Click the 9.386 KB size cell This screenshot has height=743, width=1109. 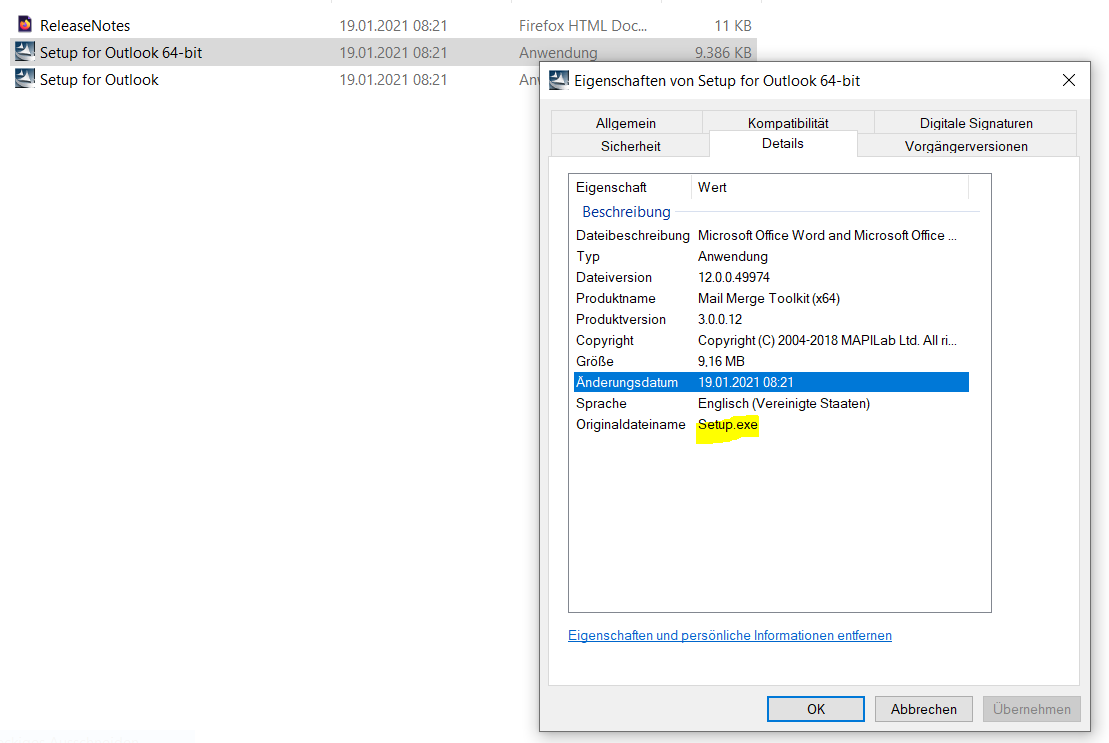point(723,52)
